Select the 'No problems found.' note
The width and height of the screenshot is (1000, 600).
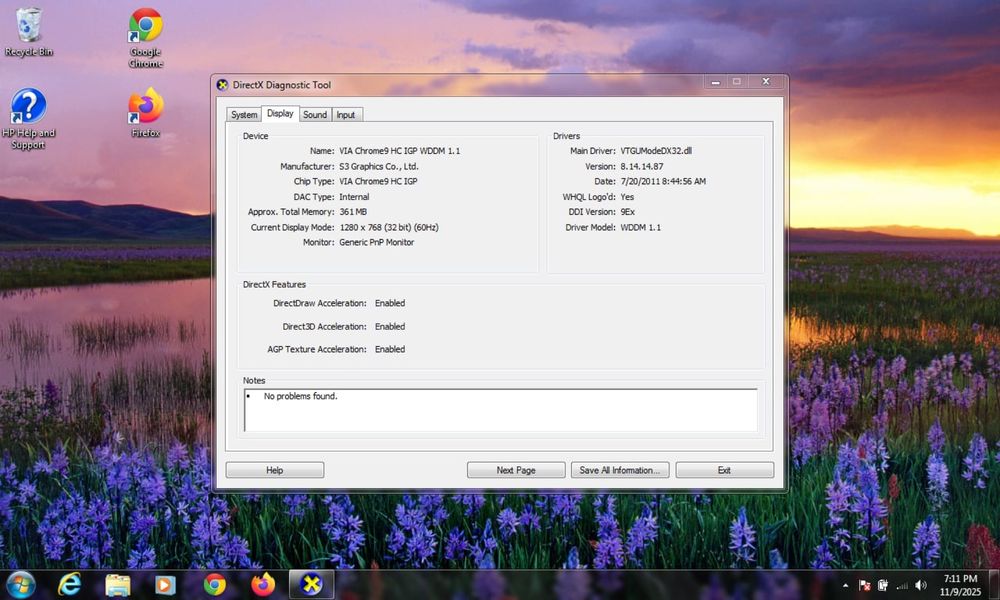[300, 396]
